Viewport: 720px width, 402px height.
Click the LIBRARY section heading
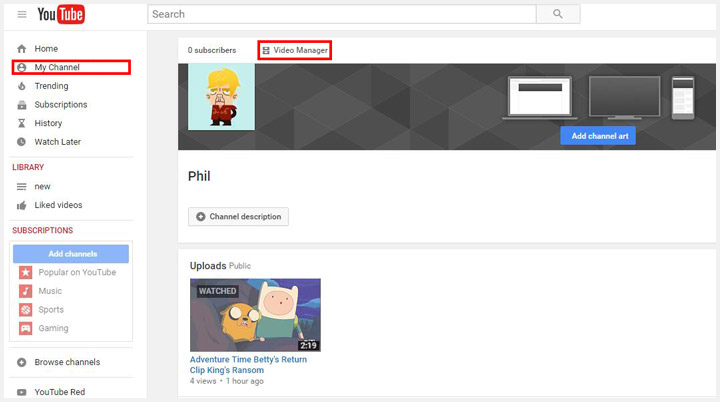point(28,167)
